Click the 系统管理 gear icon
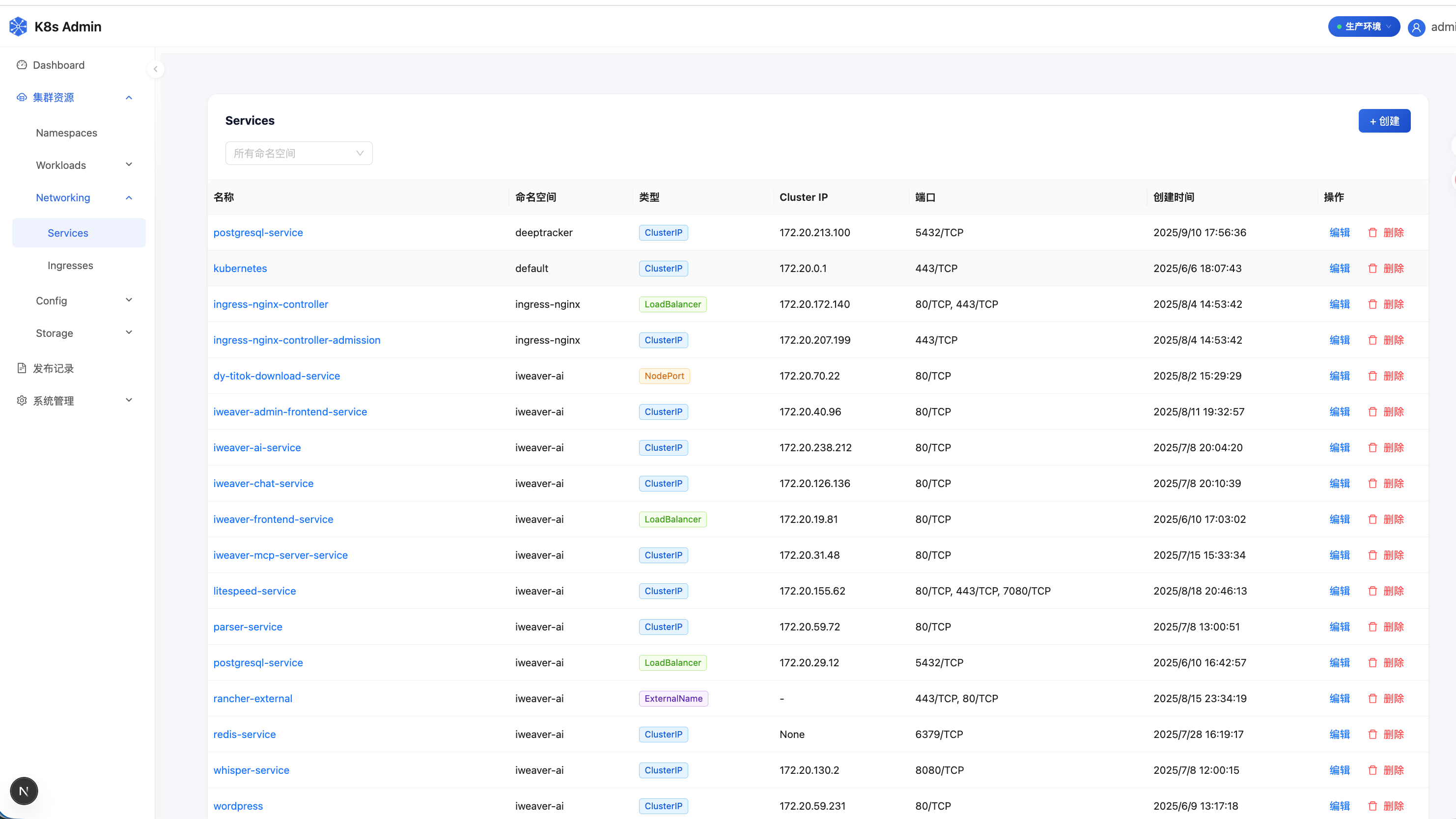Viewport: 1456px width, 819px height. click(22, 401)
